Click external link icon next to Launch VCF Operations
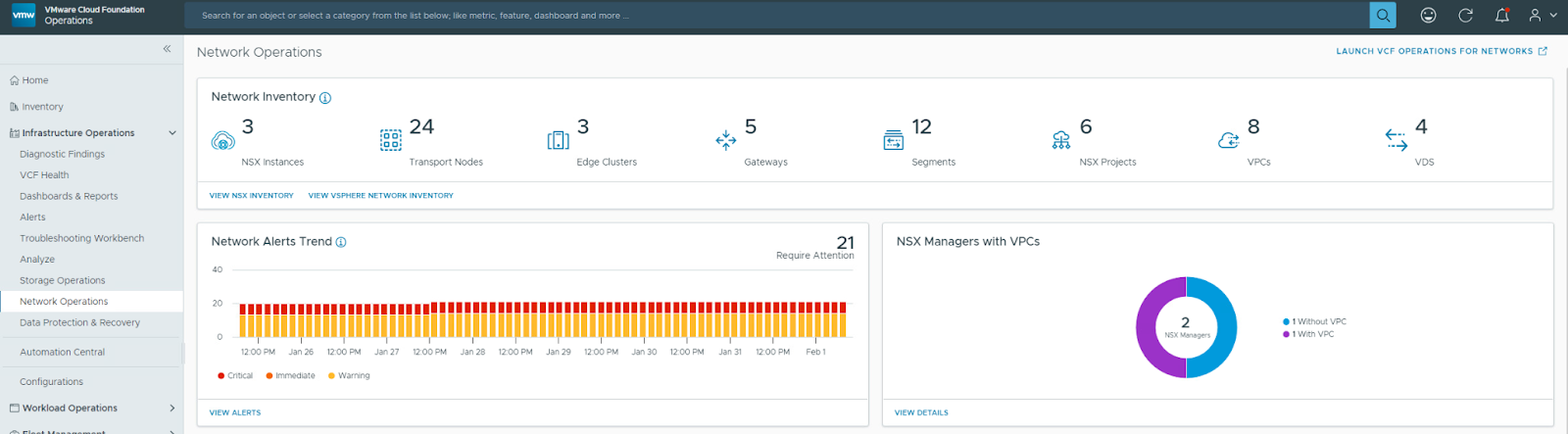This screenshot has height=434, width=1568. (x=1543, y=51)
